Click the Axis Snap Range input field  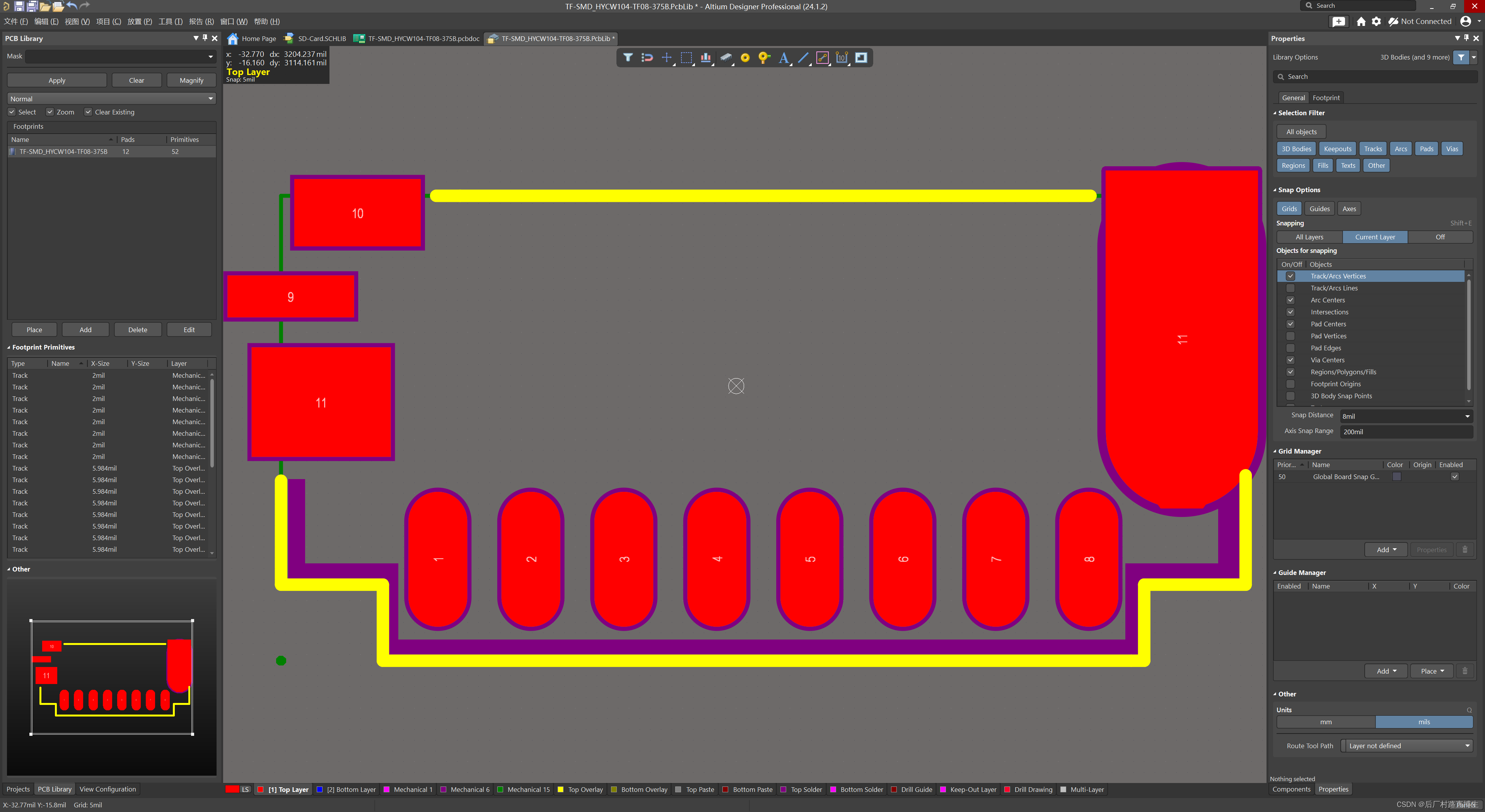(1406, 432)
